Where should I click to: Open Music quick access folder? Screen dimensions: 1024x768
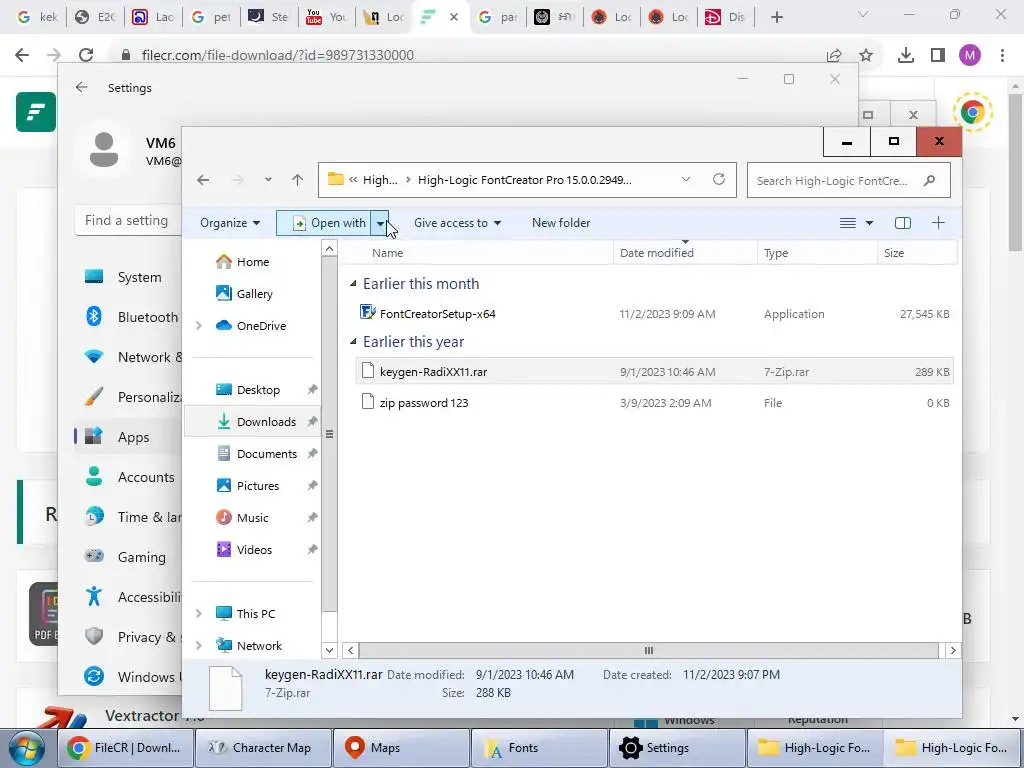click(x=252, y=518)
